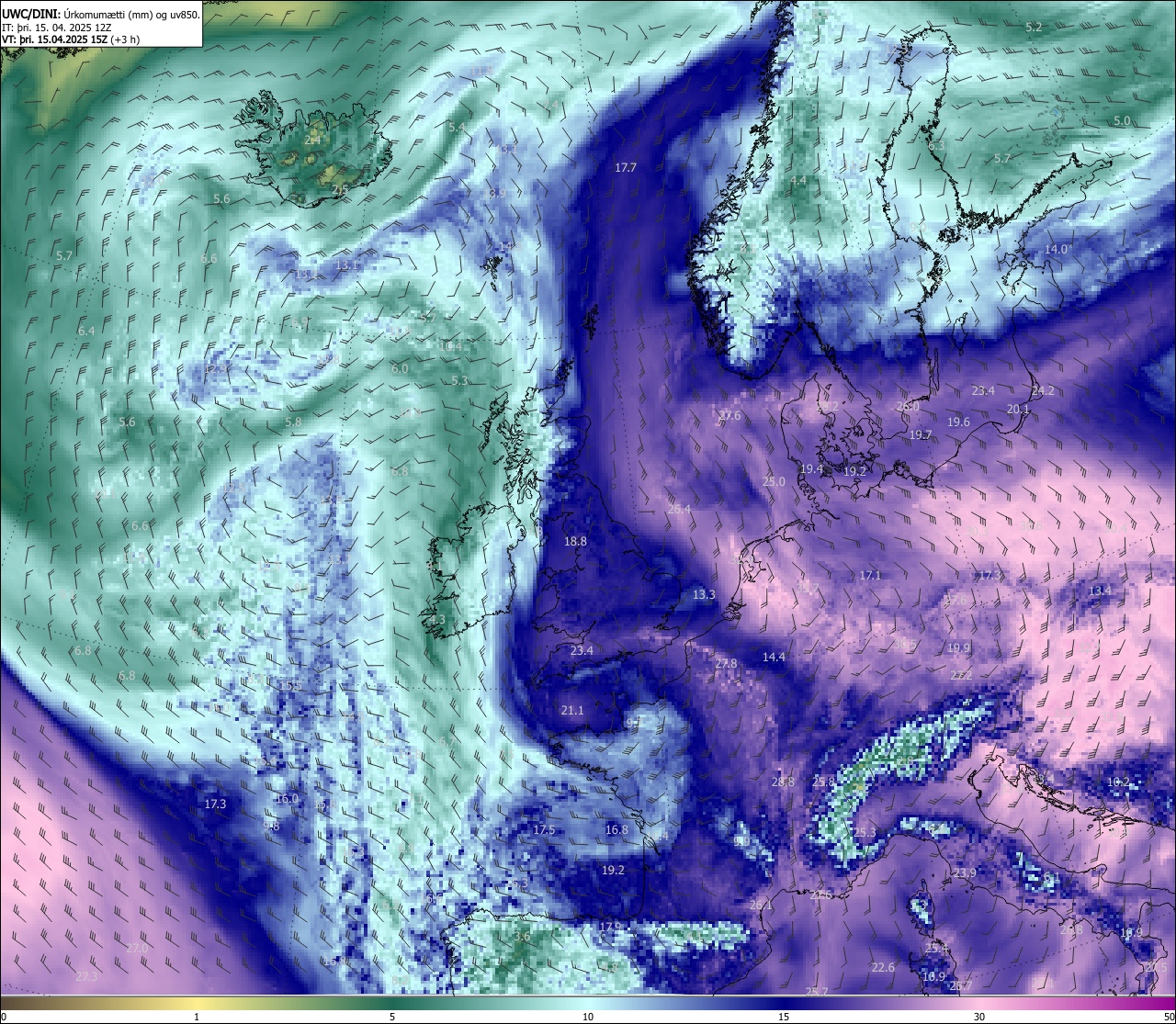Click the 6.4 value at the left edge
The image size is (1176, 1024).
pos(86,331)
